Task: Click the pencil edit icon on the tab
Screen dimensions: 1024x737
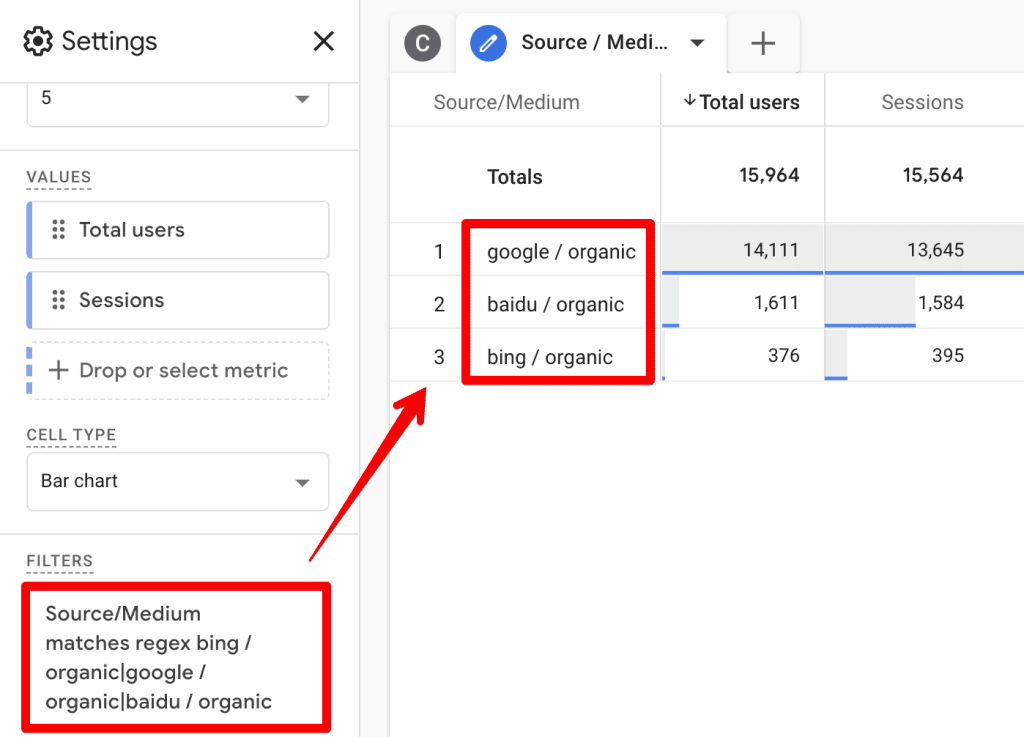Action: 488,43
